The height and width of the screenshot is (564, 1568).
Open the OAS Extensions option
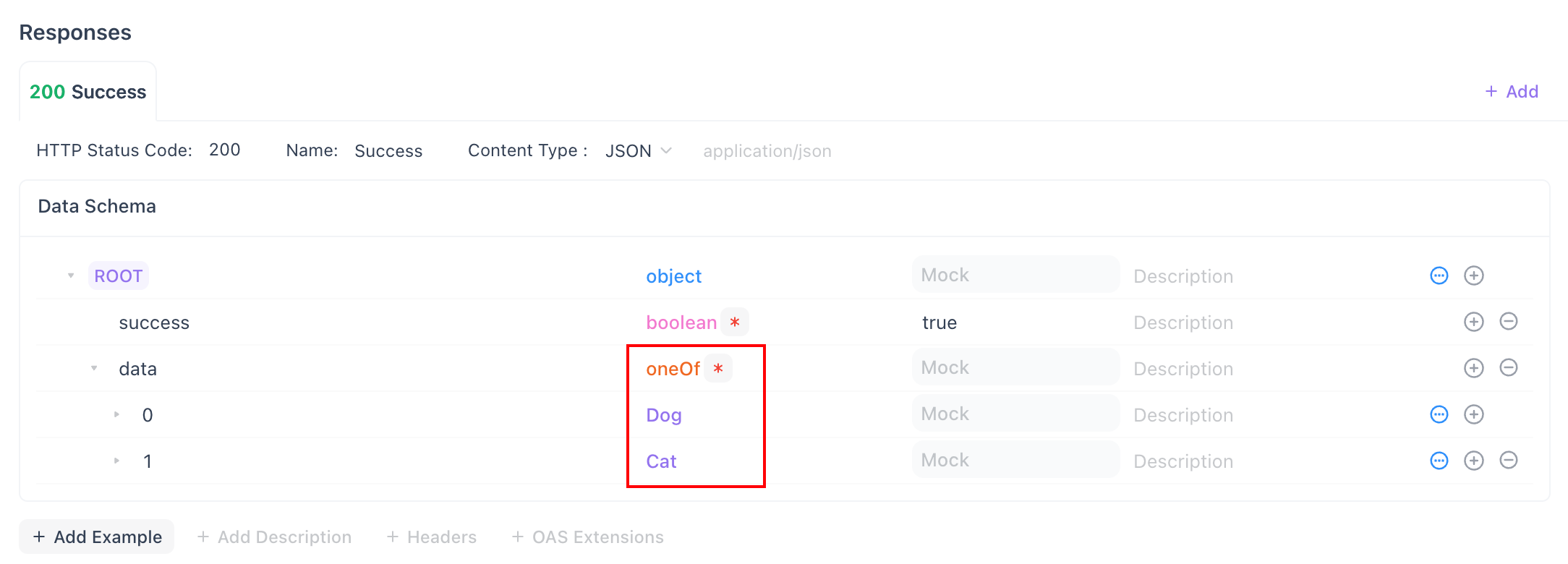point(587,537)
